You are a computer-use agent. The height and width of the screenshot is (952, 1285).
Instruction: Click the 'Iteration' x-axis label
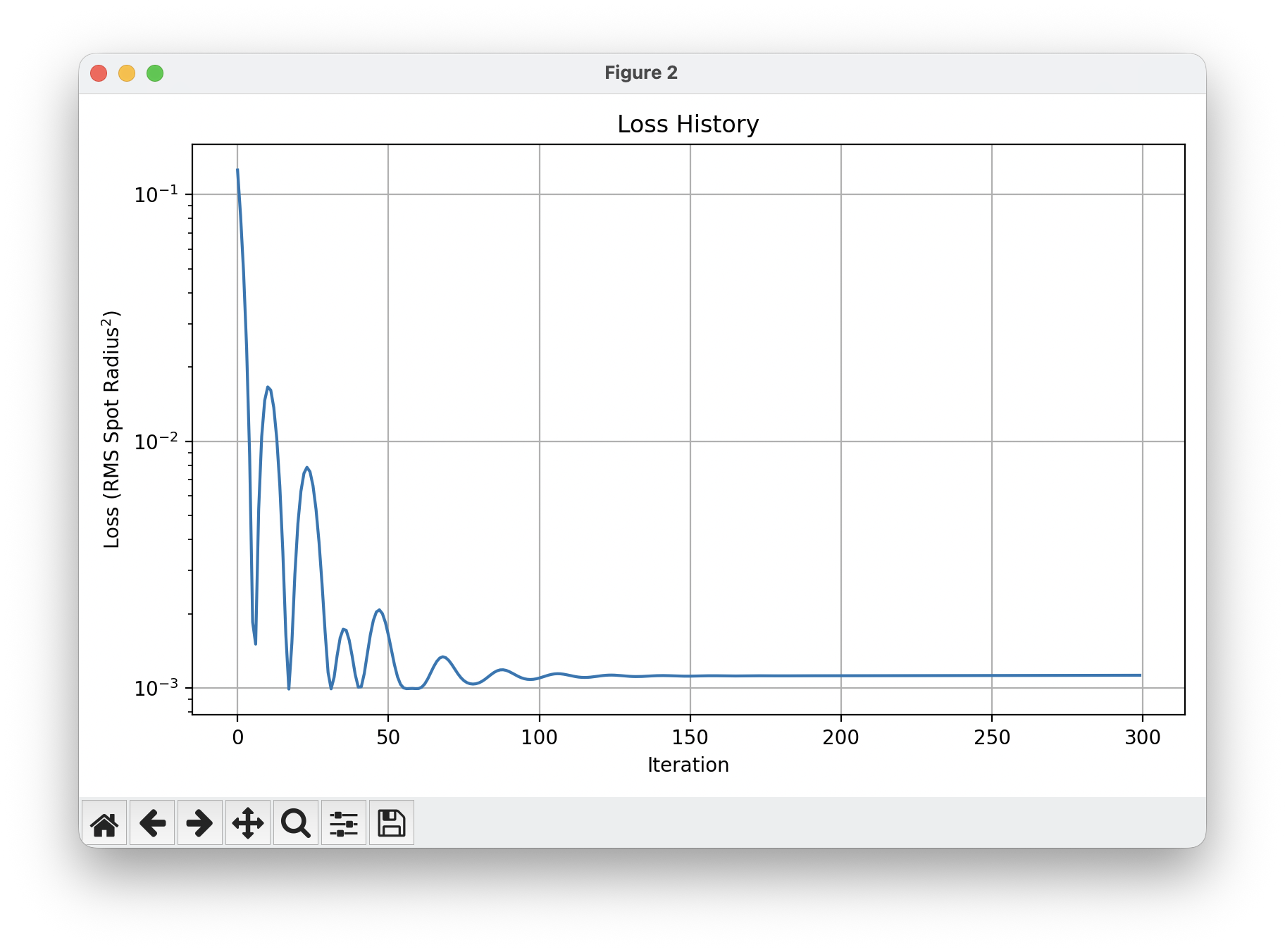688,765
